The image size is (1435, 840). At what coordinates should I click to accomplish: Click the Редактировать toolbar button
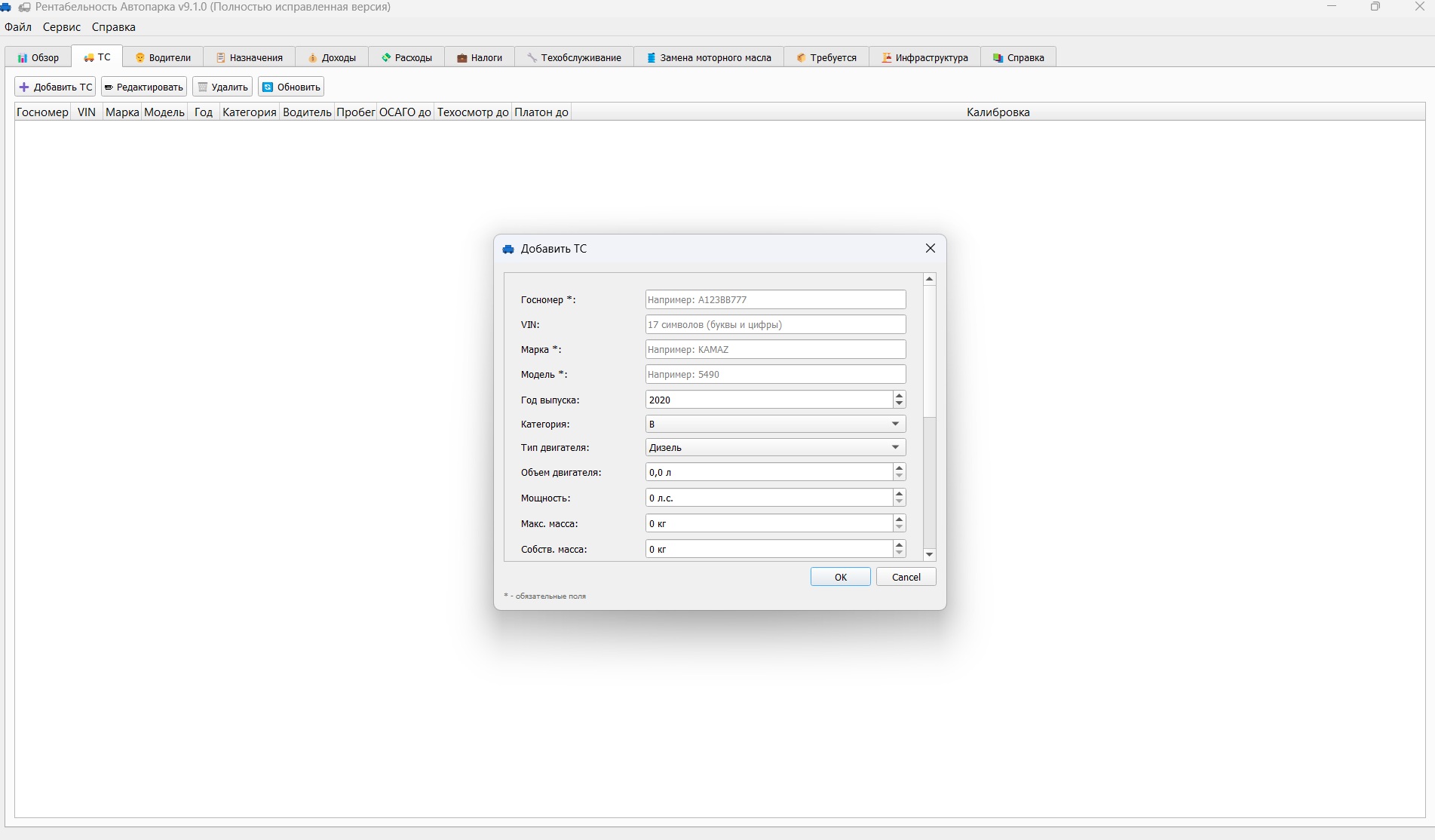144,87
